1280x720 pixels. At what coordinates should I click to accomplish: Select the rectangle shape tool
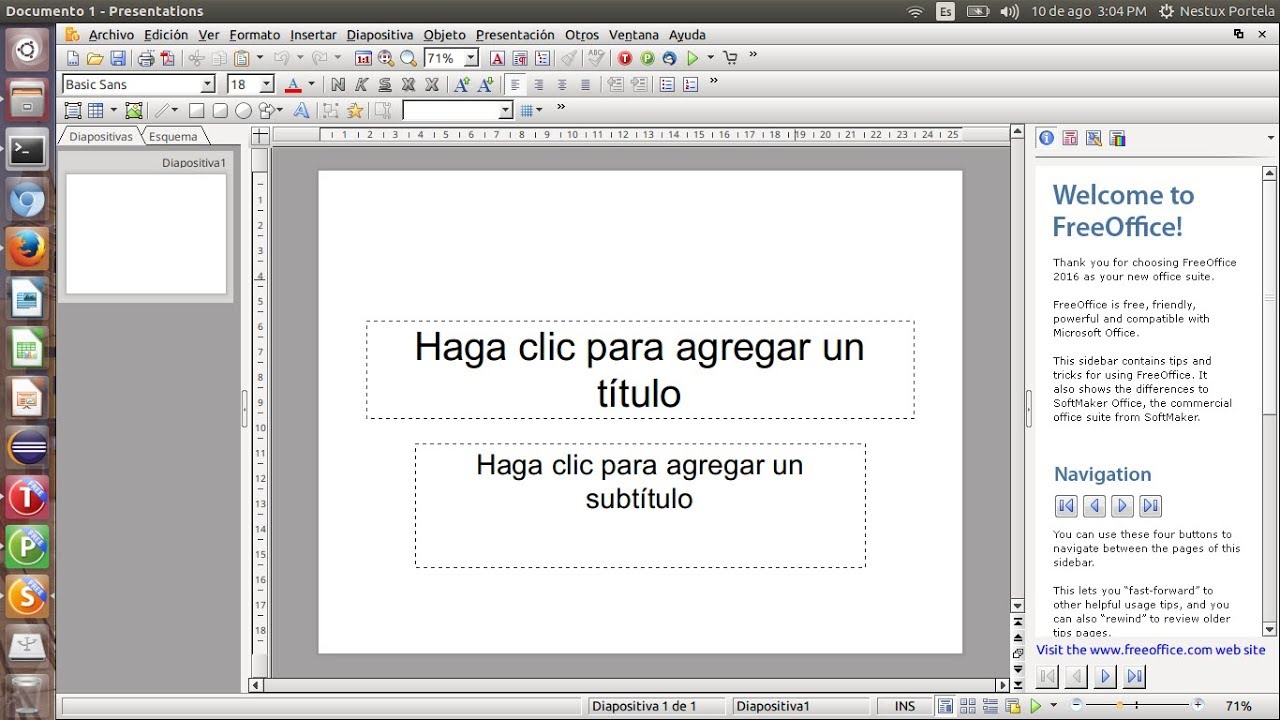(x=196, y=110)
